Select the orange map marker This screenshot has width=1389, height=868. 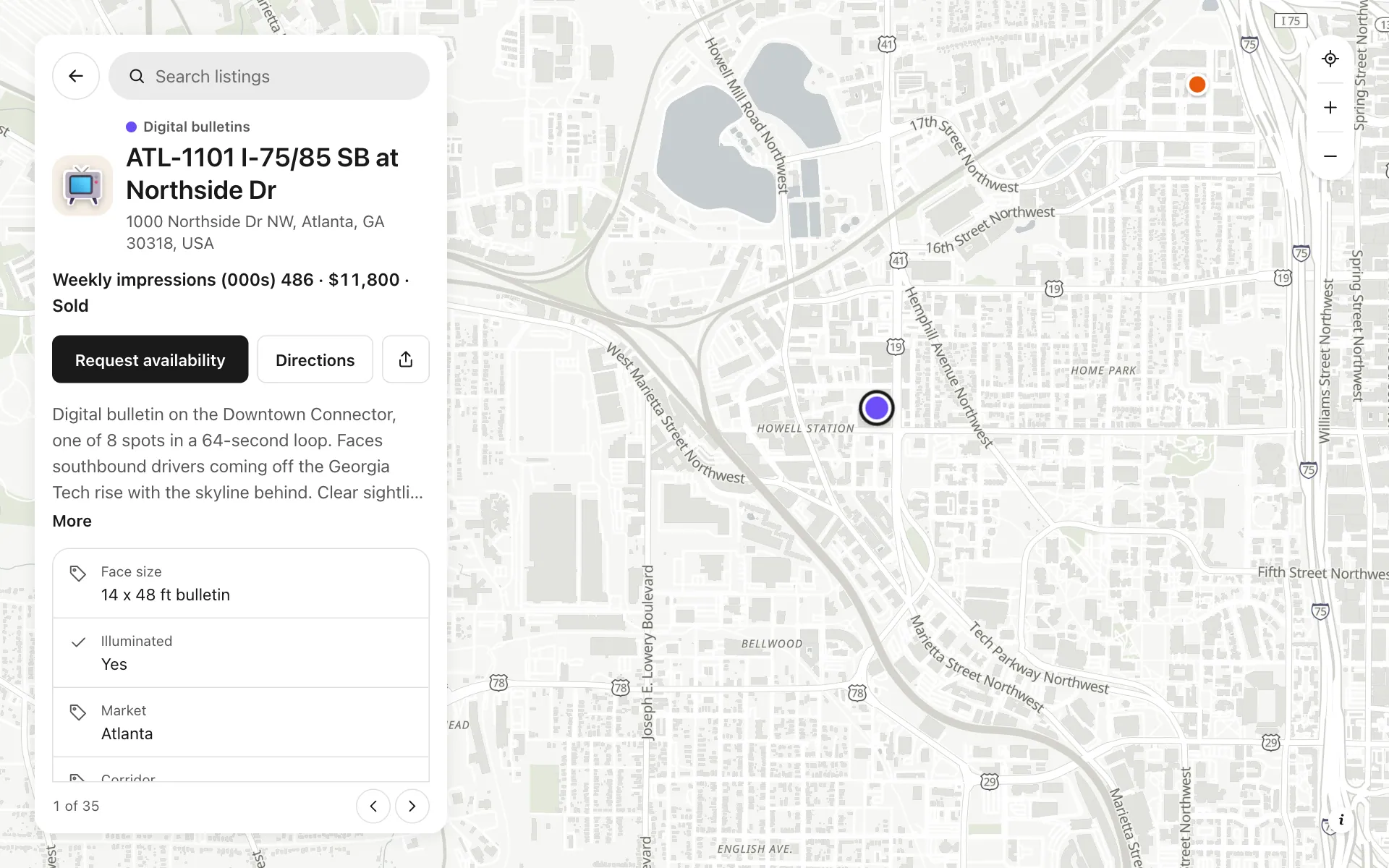[1197, 85]
